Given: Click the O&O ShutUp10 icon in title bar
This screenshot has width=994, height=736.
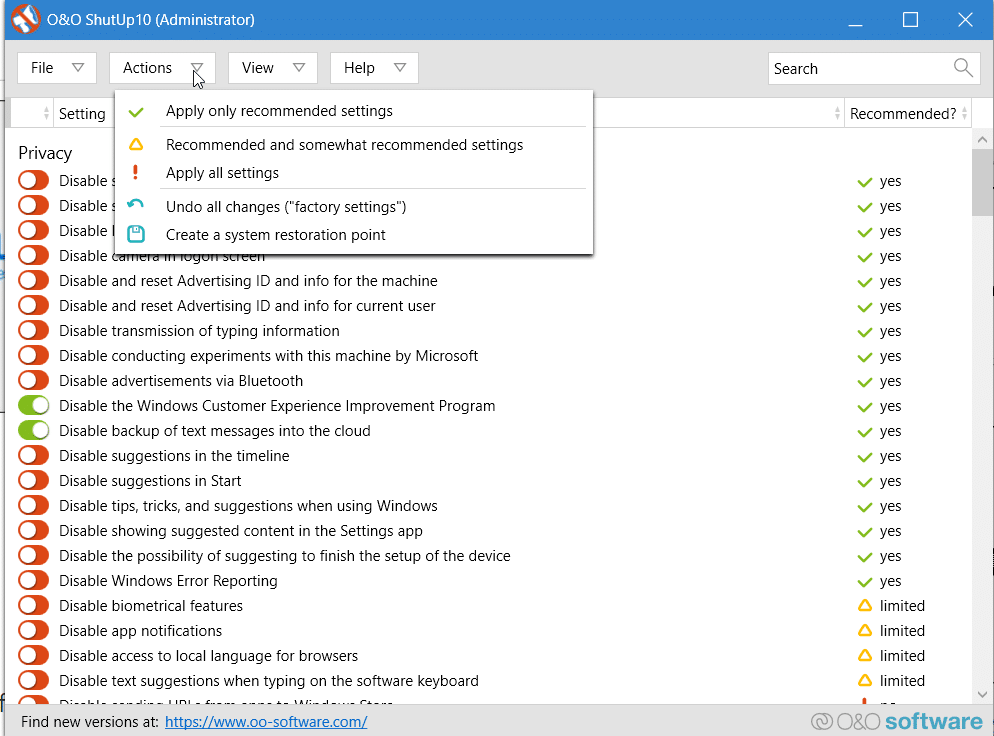Looking at the screenshot, I should point(25,19).
